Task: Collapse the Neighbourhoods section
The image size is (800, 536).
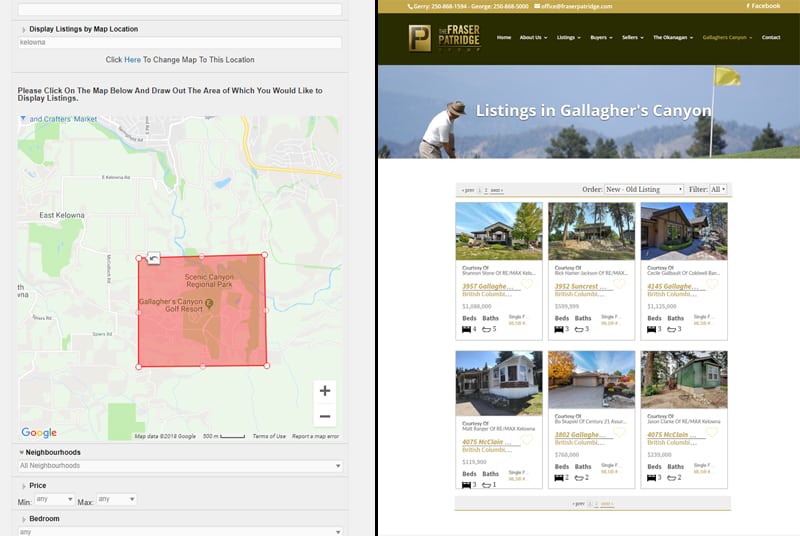Action: click(x=21, y=452)
